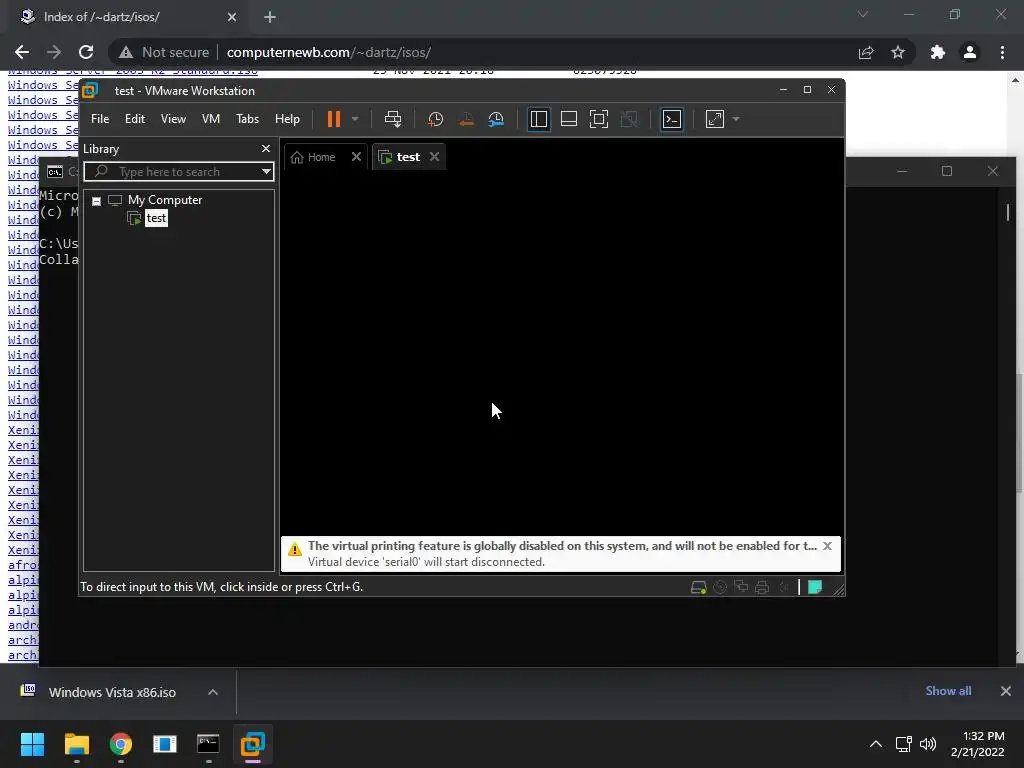Image resolution: width=1024 pixels, height=768 pixels.
Task: Open the volume control in system tray
Action: click(x=927, y=744)
